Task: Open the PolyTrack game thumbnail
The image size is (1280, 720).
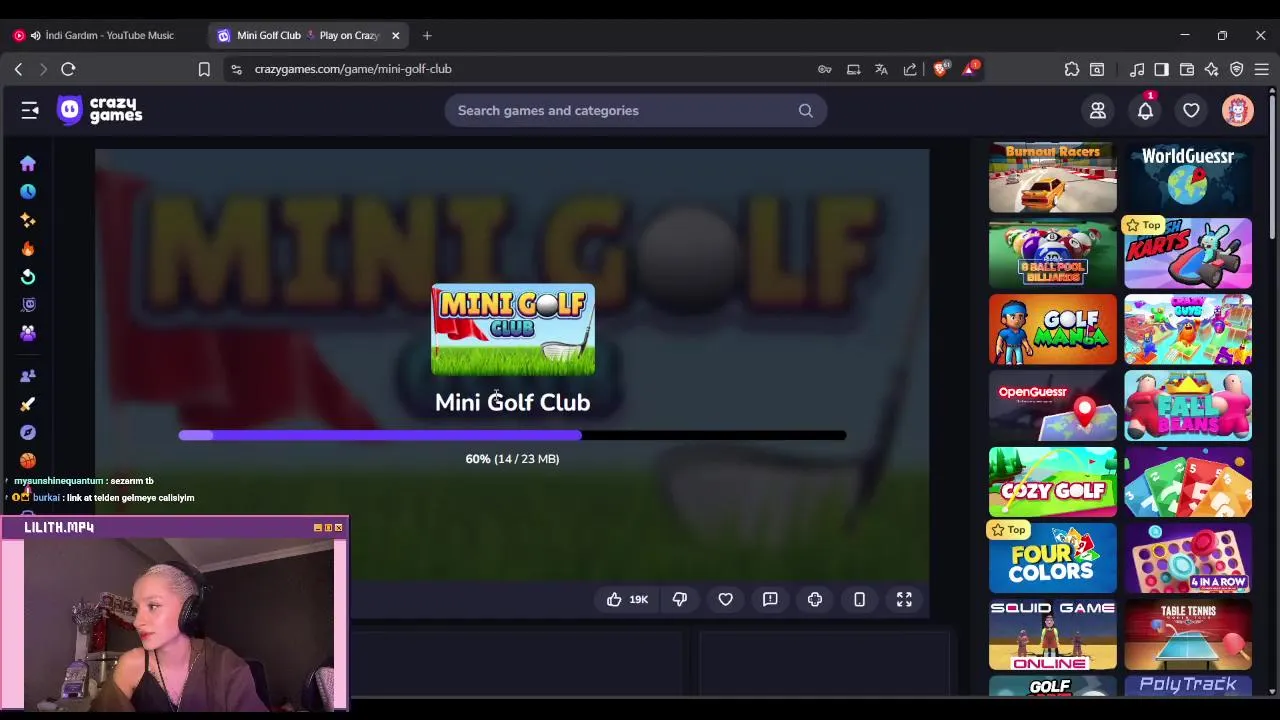Action: [1188, 685]
